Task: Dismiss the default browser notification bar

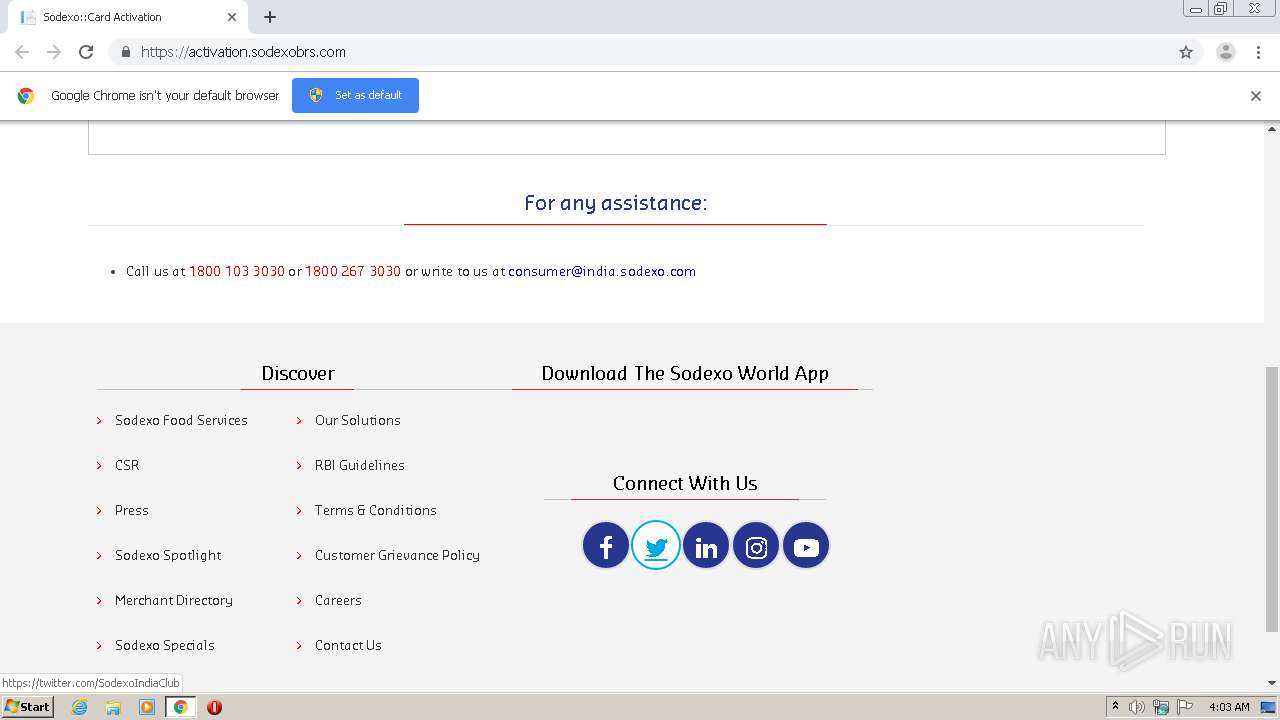Action: pyautogui.click(x=1256, y=96)
